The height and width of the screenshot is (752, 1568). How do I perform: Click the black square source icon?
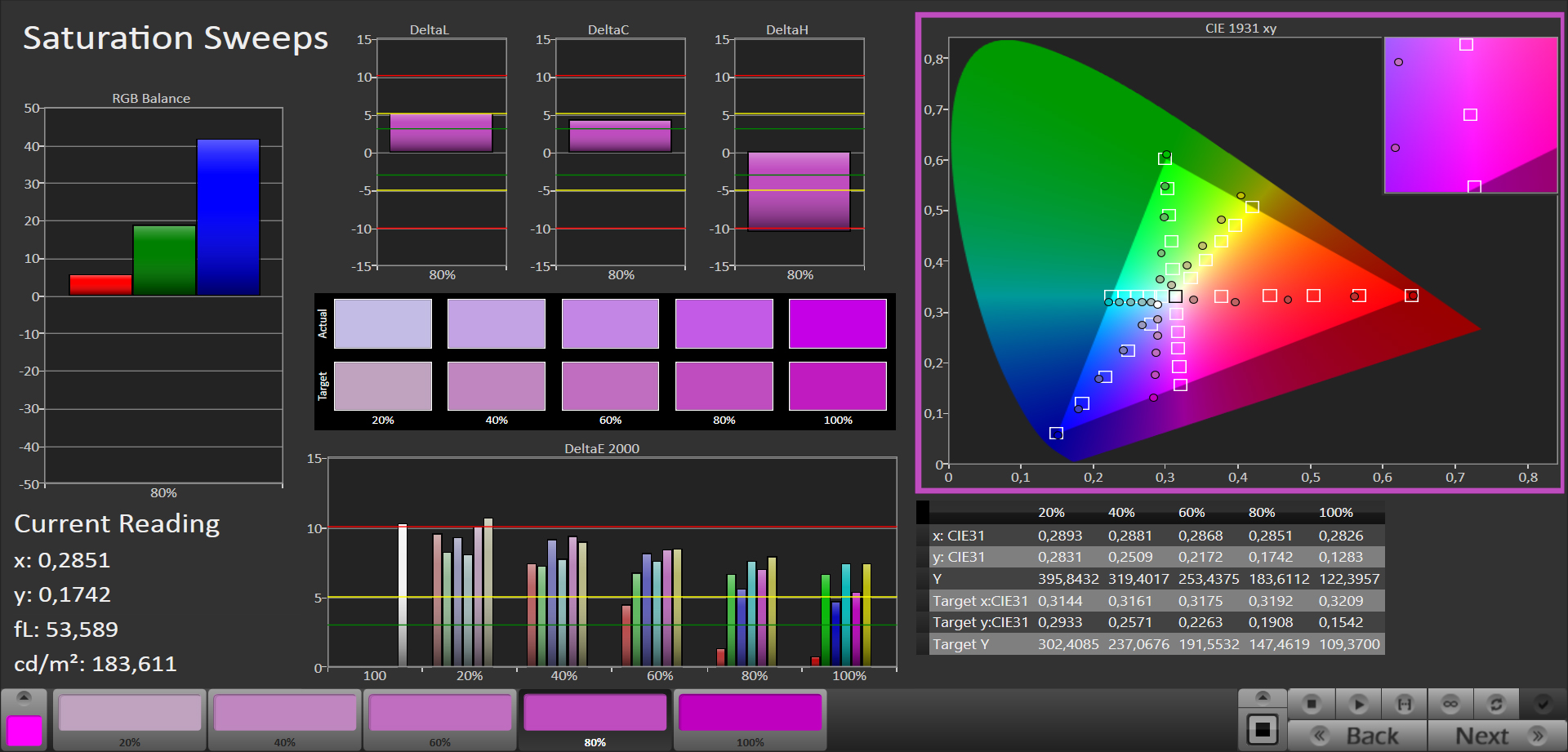pyautogui.click(x=1262, y=729)
